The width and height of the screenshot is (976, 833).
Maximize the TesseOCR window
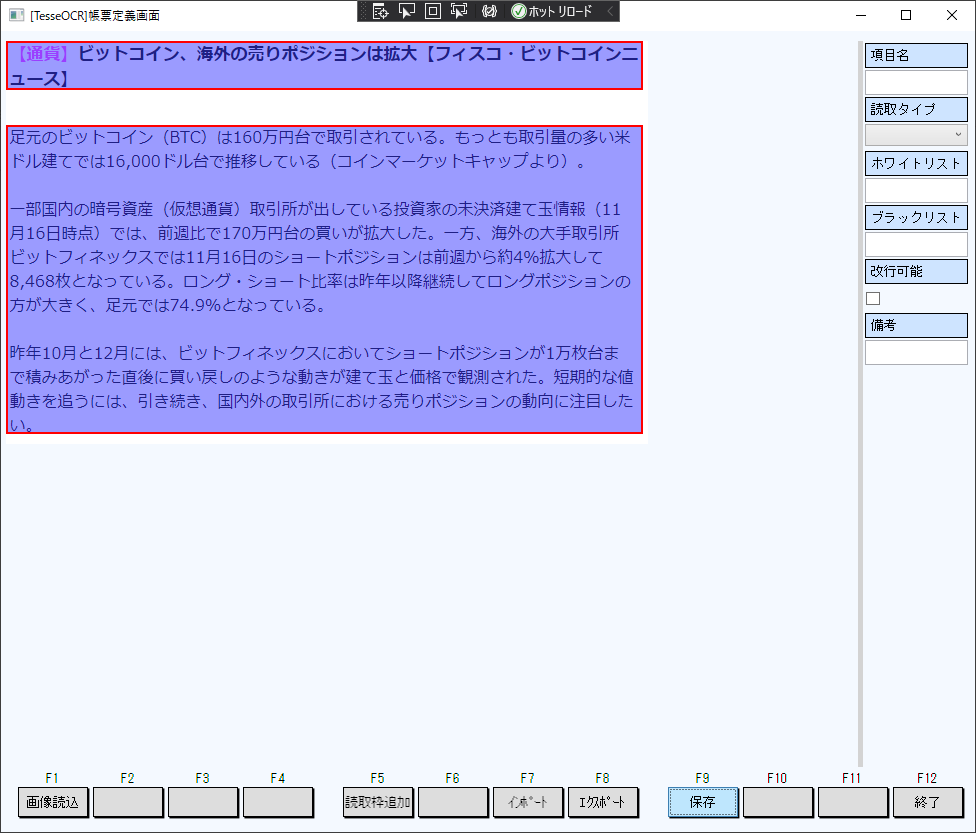click(906, 15)
